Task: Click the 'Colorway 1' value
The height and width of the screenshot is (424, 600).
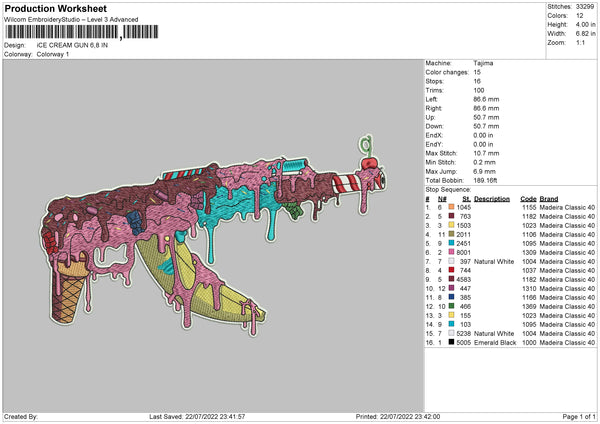Action: click(53, 54)
